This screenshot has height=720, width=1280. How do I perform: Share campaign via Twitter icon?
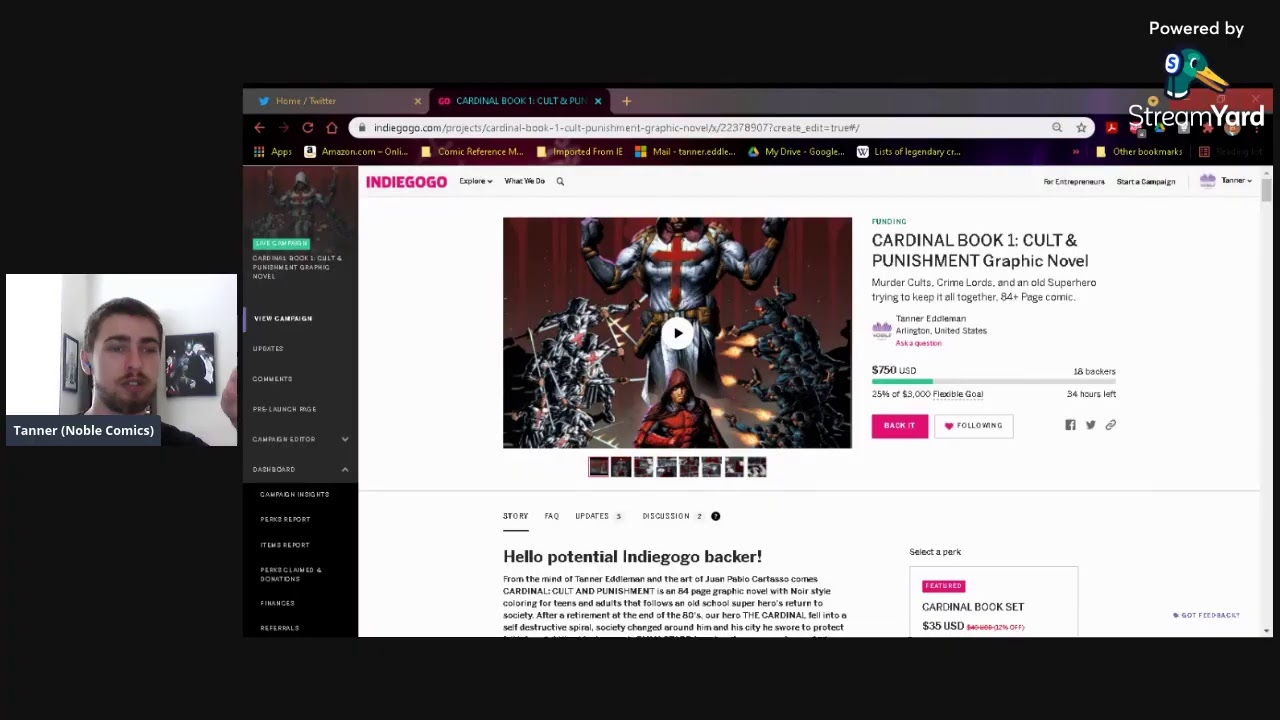tap(1090, 425)
